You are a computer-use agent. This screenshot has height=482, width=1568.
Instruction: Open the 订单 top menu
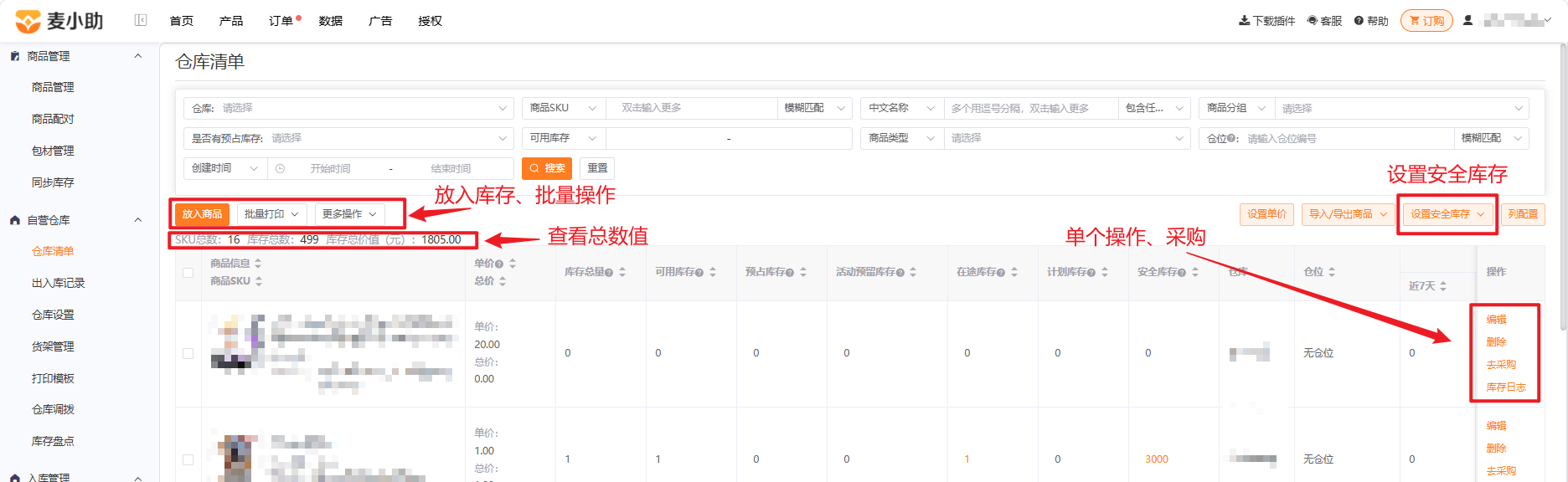pyautogui.click(x=281, y=21)
